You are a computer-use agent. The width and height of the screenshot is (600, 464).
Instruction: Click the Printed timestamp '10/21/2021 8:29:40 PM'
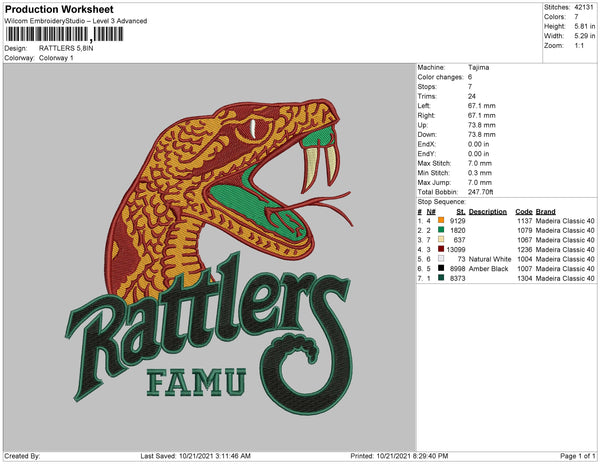(x=412, y=456)
